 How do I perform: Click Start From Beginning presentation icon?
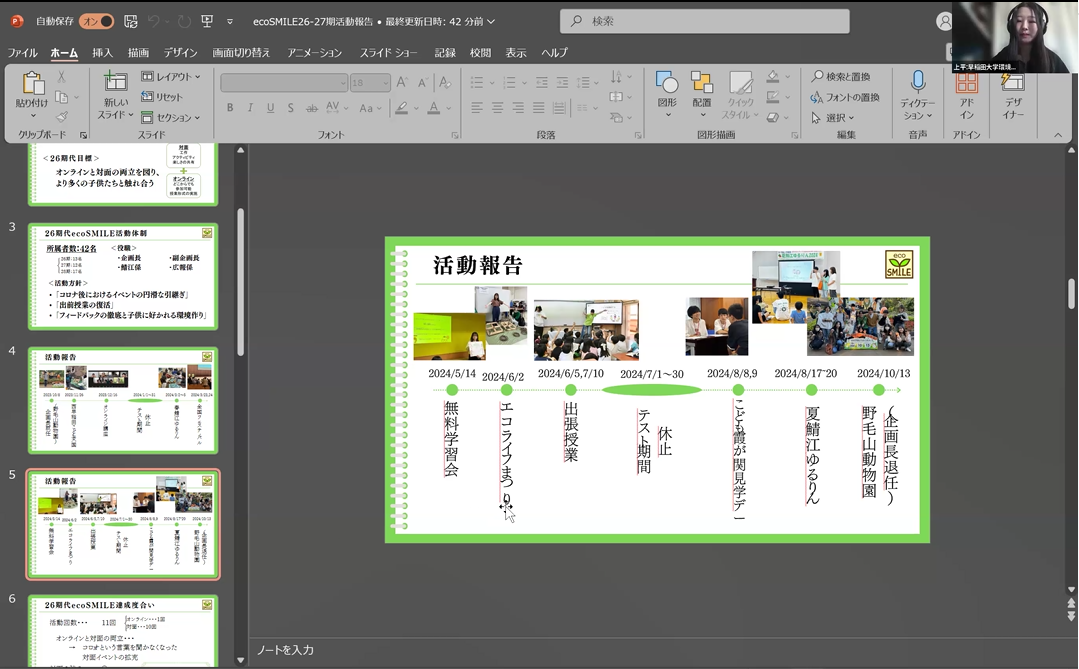(206, 21)
